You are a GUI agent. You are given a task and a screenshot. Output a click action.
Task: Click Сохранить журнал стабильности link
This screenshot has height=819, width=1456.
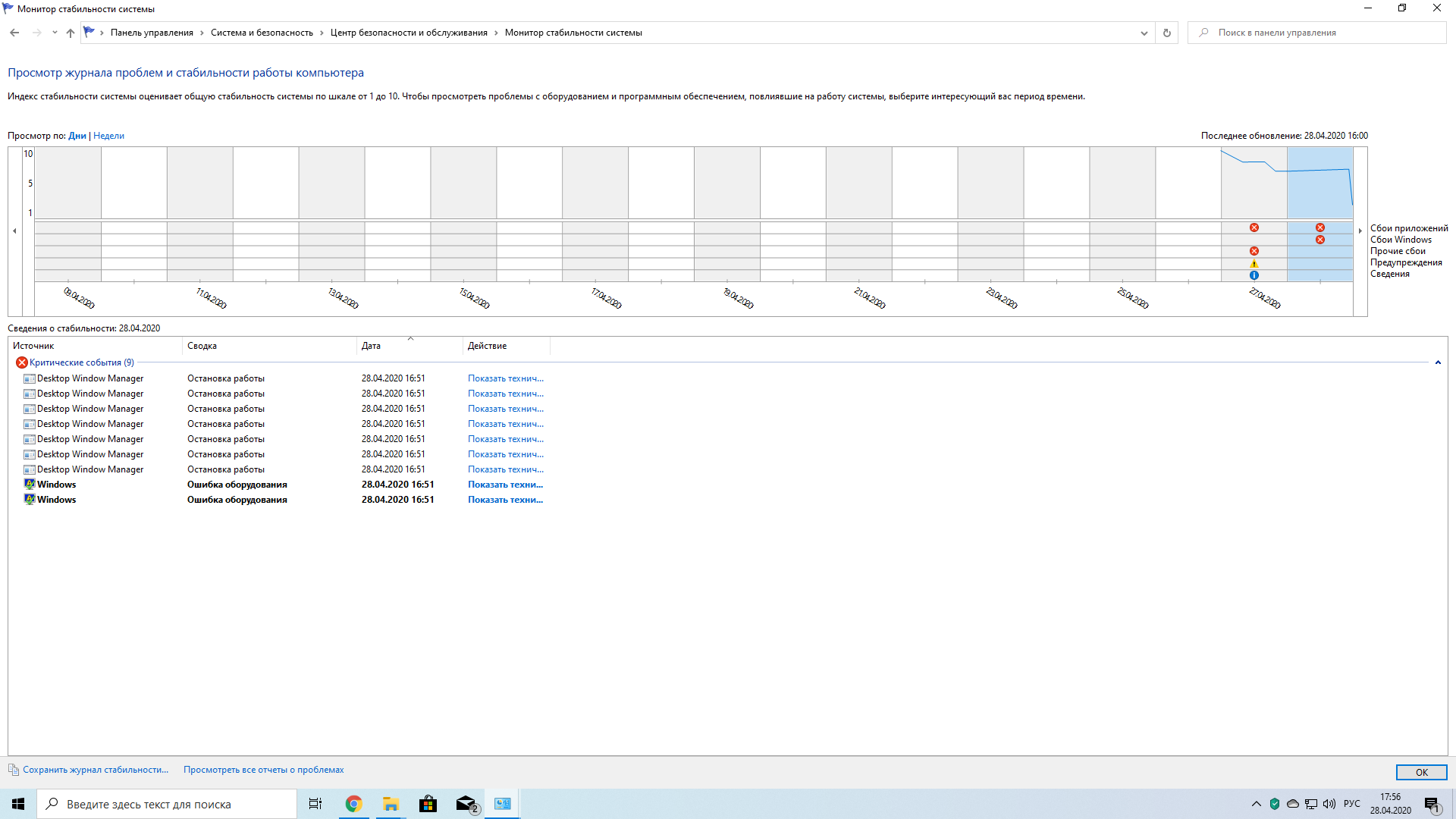95,770
